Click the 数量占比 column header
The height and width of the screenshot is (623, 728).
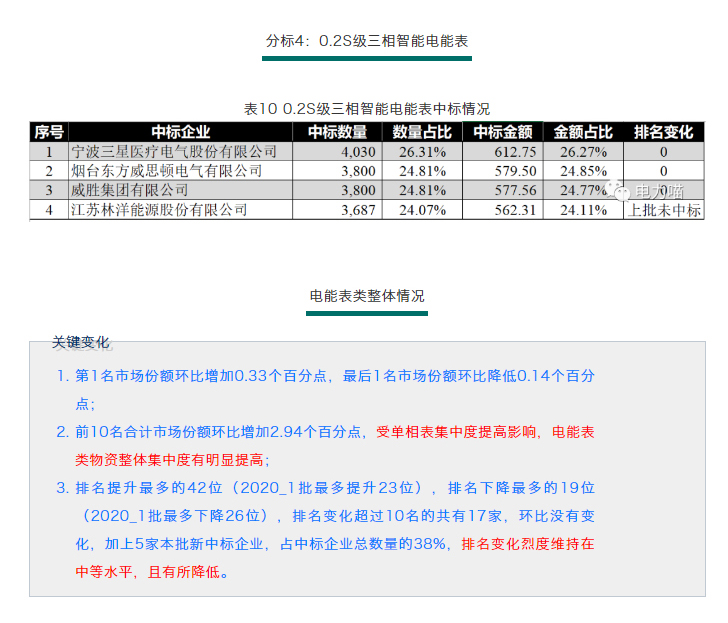421,132
